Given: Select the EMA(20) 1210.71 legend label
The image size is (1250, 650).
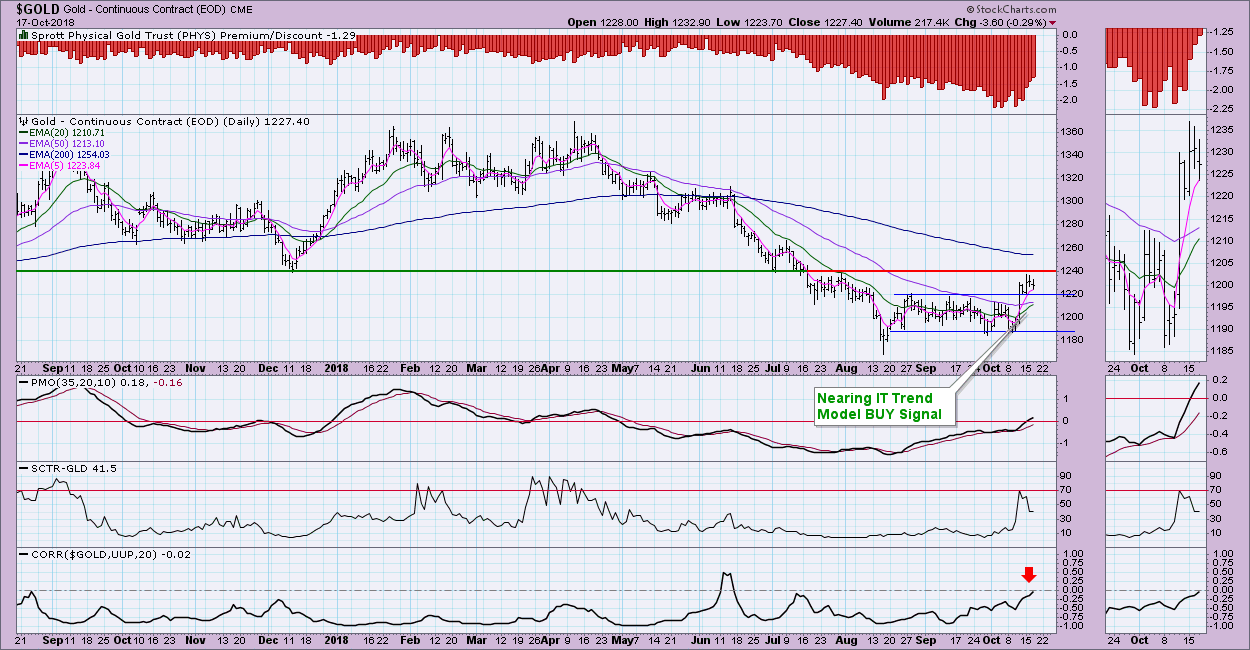Looking at the screenshot, I should click(66, 132).
